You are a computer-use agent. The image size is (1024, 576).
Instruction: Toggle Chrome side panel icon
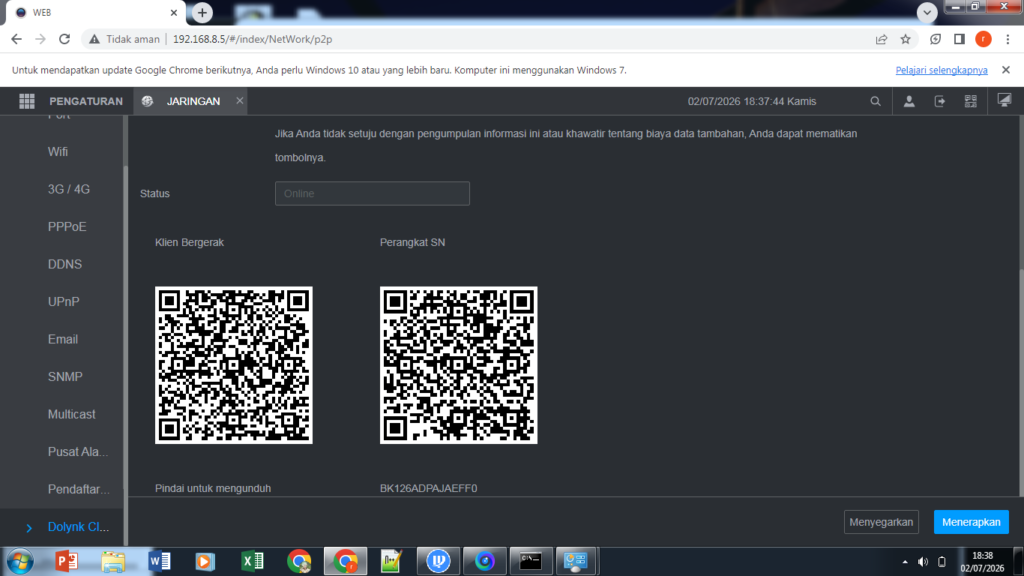coord(959,39)
